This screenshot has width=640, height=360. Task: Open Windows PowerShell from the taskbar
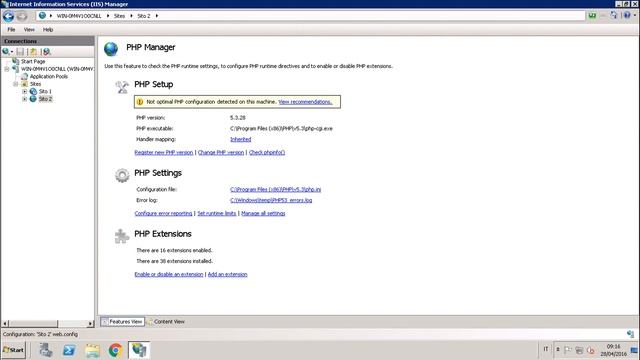click(x=69, y=350)
